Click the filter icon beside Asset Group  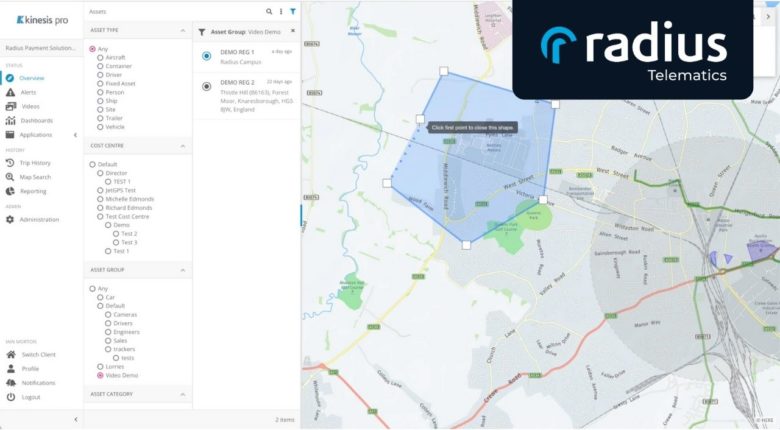coord(201,32)
